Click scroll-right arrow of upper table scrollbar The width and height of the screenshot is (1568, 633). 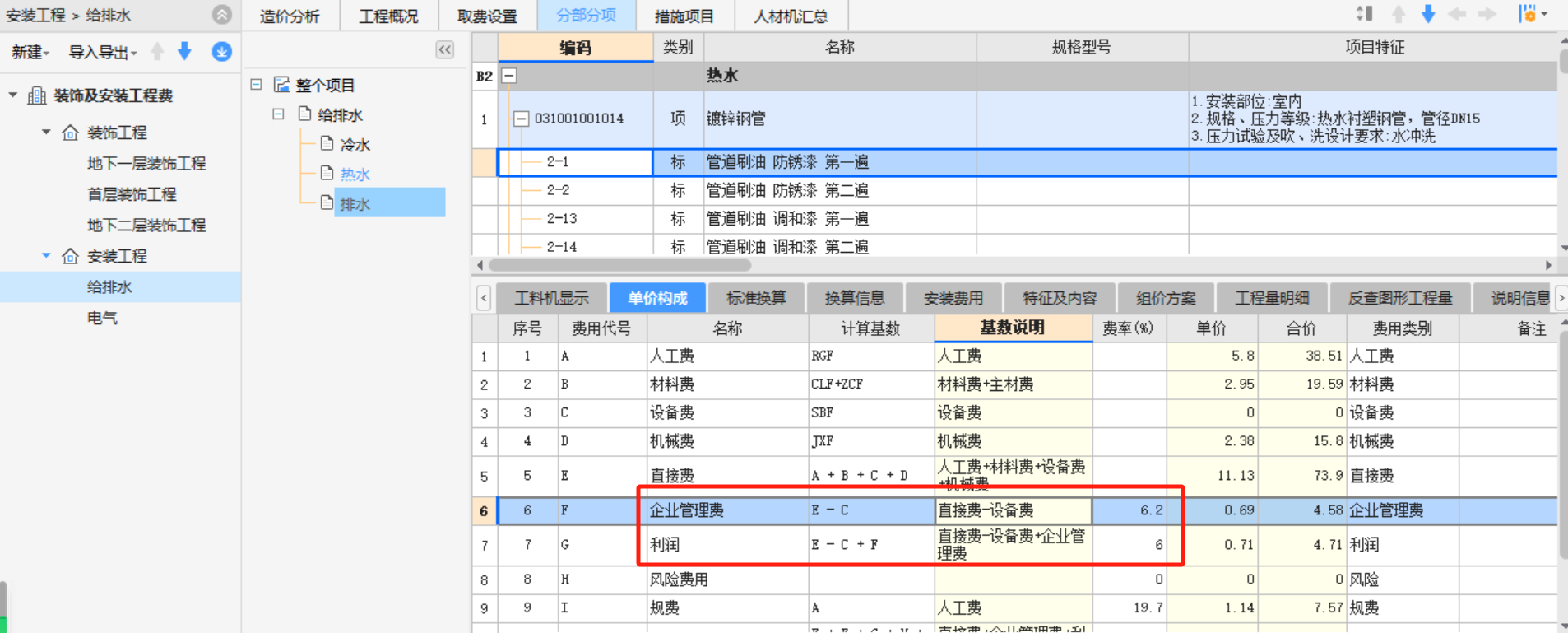point(1548,265)
